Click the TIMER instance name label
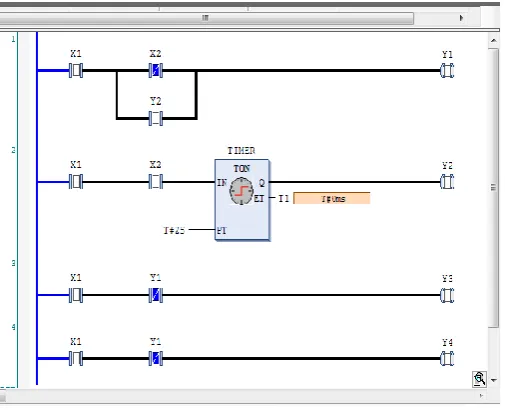 click(x=241, y=151)
